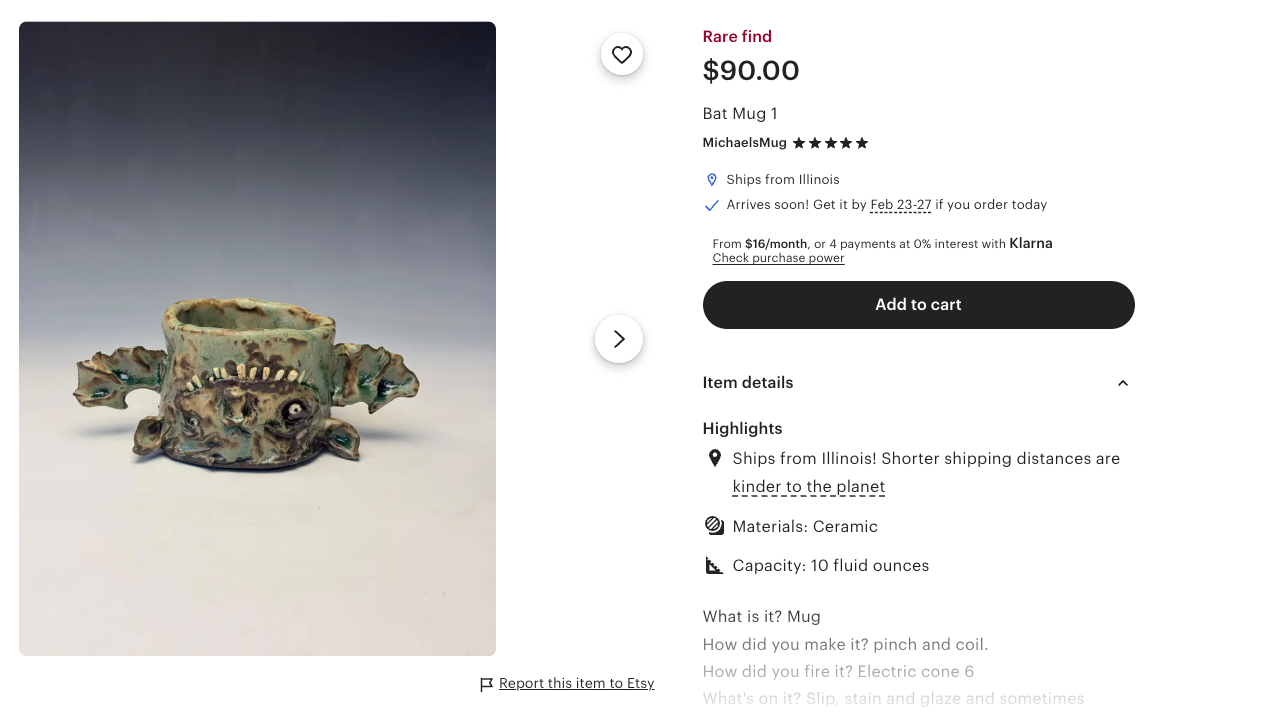This screenshot has height=713, width=1262.
Task: Click the capacity ruler icon
Action: pyautogui.click(x=714, y=566)
